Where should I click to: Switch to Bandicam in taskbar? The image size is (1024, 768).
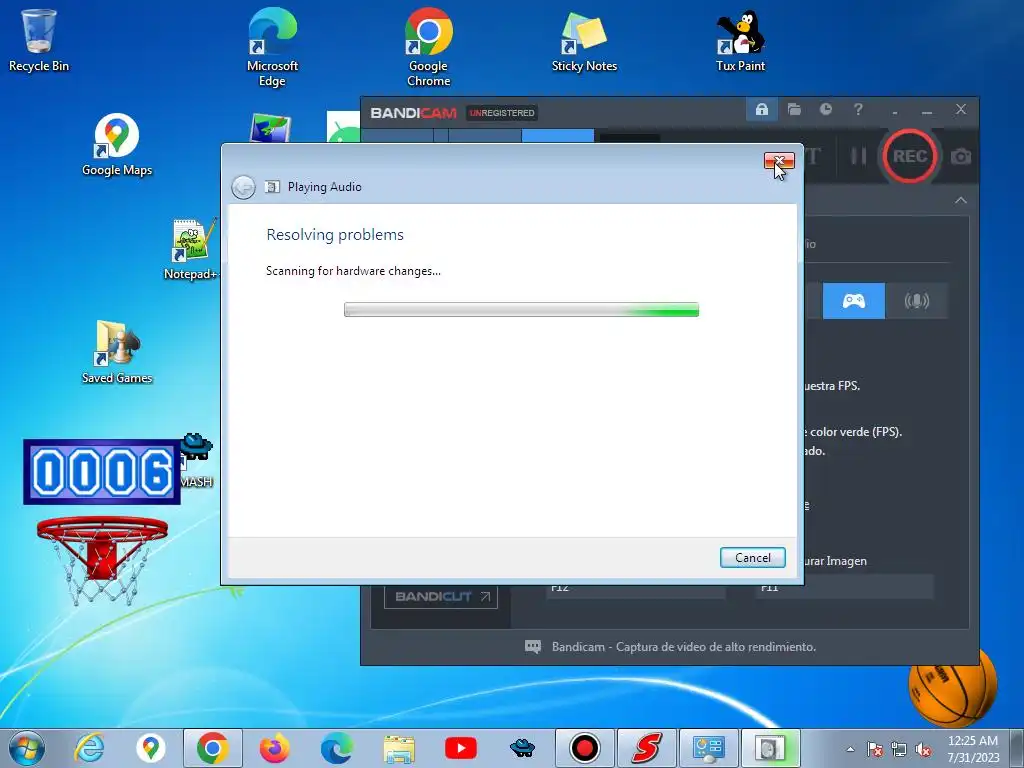click(x=584, y=748)
